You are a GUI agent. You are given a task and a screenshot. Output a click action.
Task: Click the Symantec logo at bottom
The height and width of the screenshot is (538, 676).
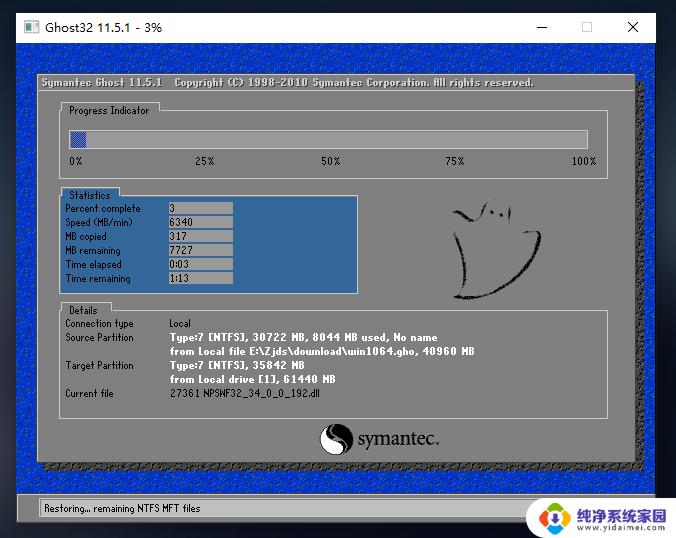(x=379, y=439)
